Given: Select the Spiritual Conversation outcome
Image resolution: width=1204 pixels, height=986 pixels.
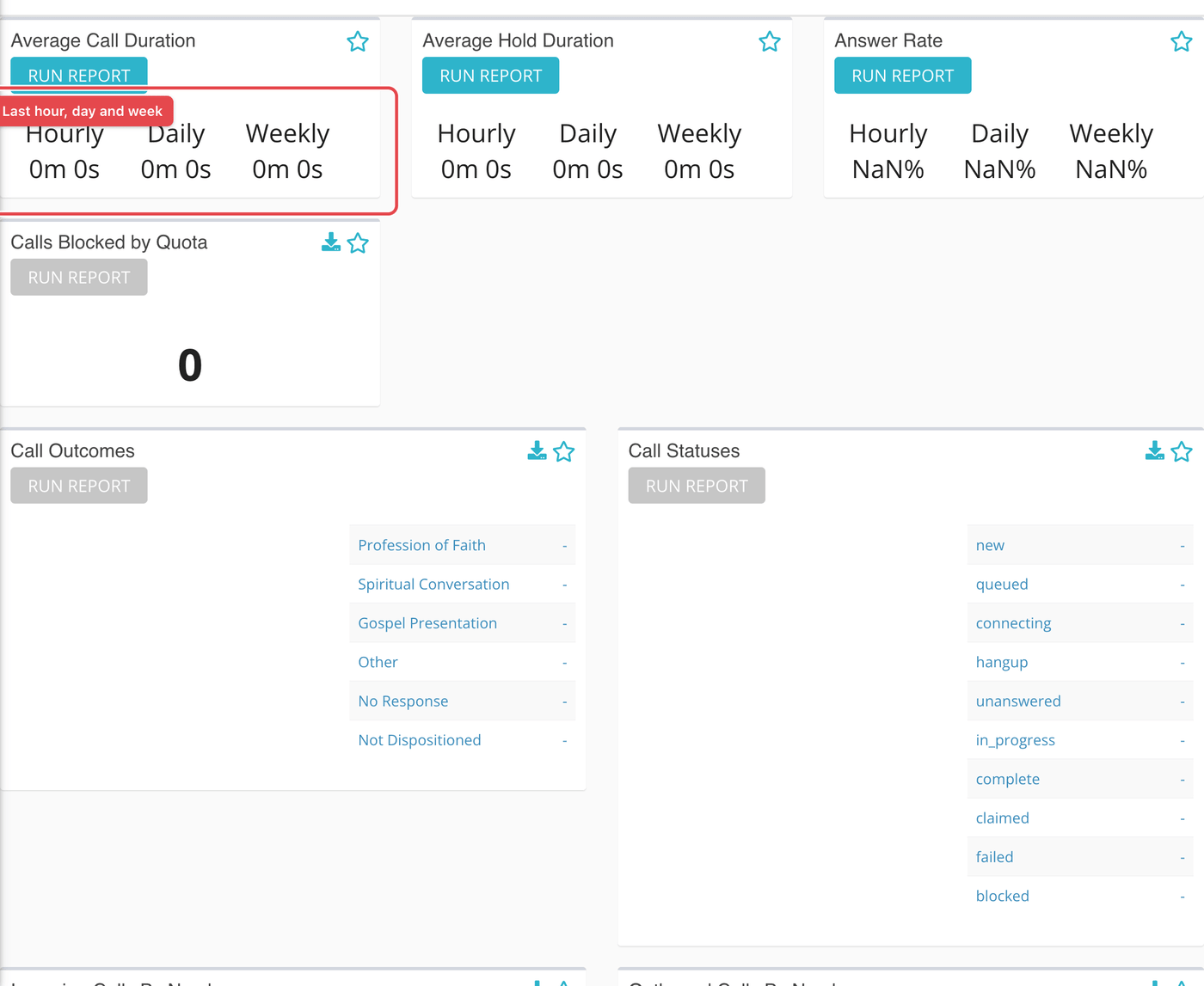Looking at the screenshot, I should coord(463,585).
